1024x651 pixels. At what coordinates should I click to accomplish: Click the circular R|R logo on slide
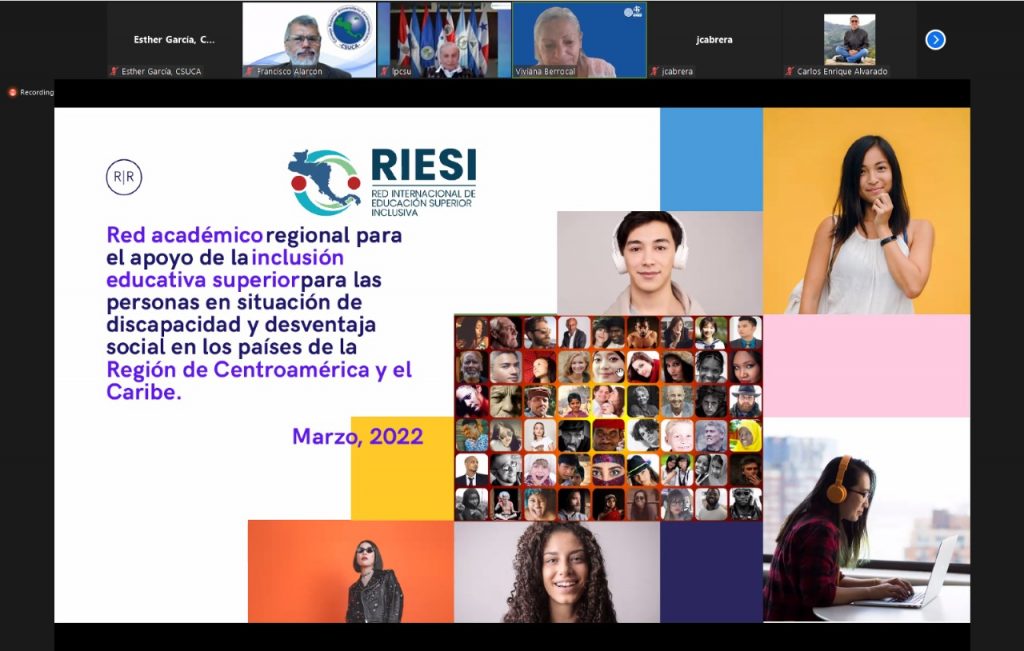tap(124, 177)
